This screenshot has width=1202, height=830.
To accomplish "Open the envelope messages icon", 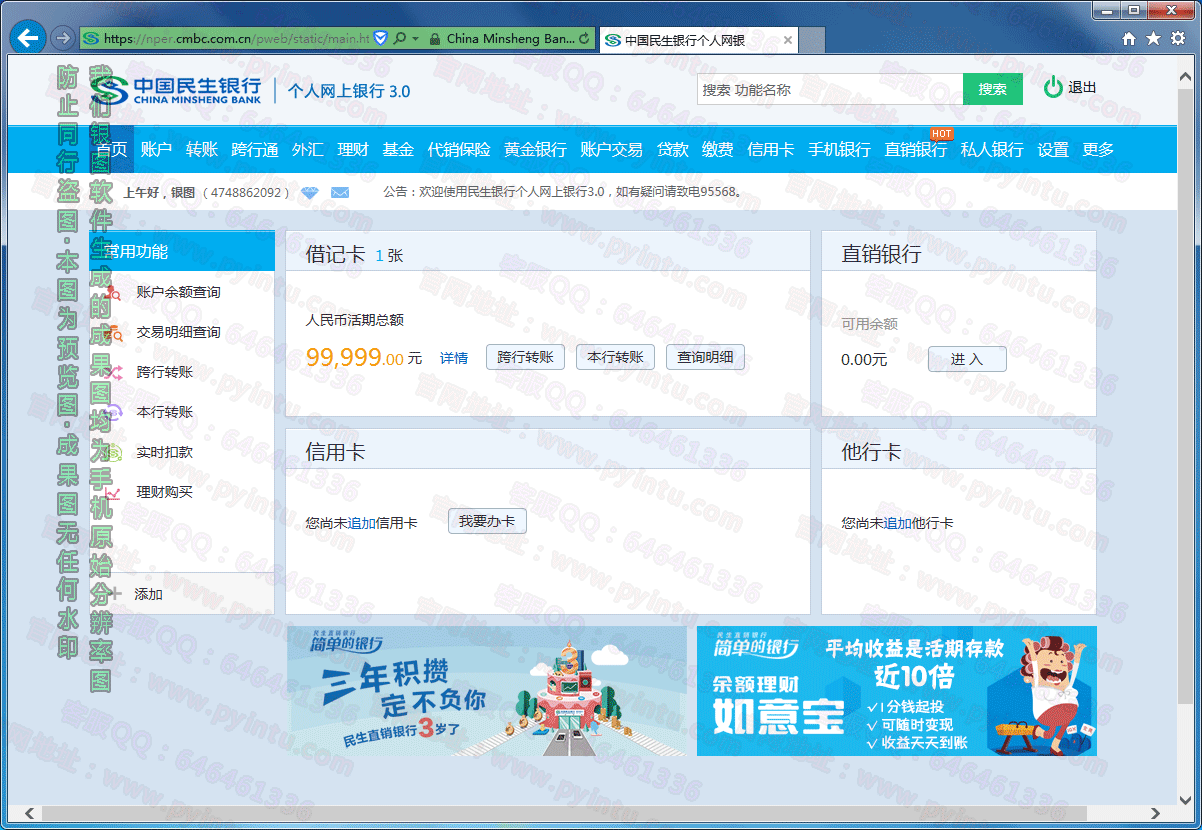I will [x=340, y=192].
